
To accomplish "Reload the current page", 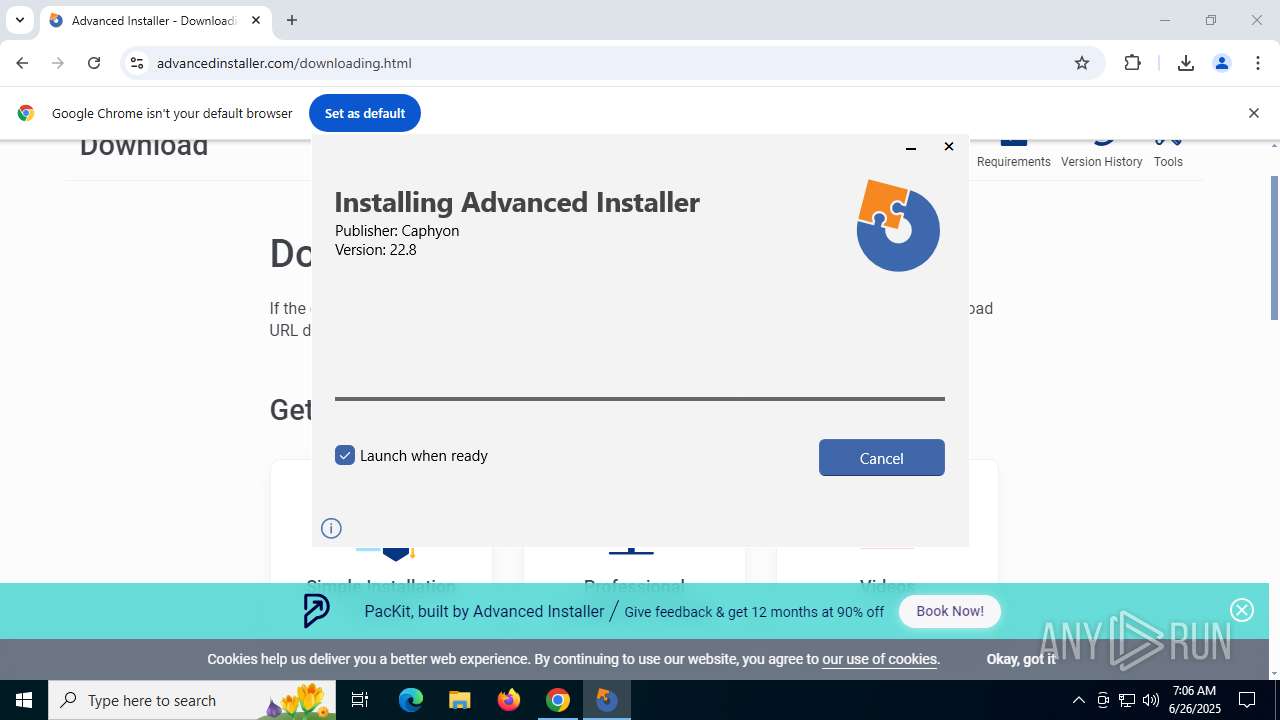I will [x=94, y=63].
